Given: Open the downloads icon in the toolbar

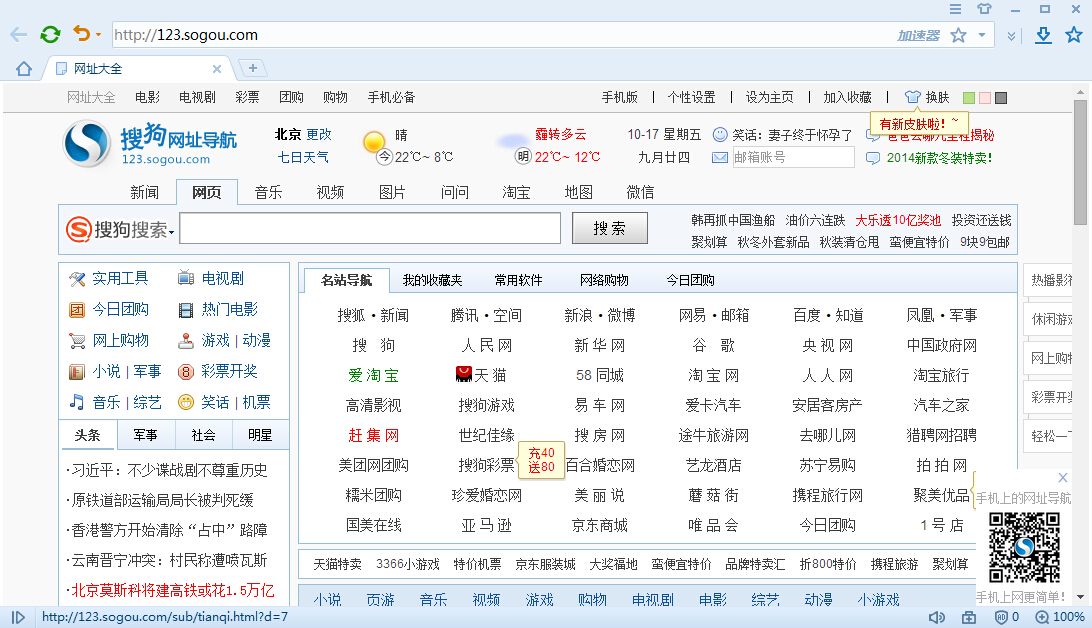Looking at the screenshot, I should (x=1043, y=35).
